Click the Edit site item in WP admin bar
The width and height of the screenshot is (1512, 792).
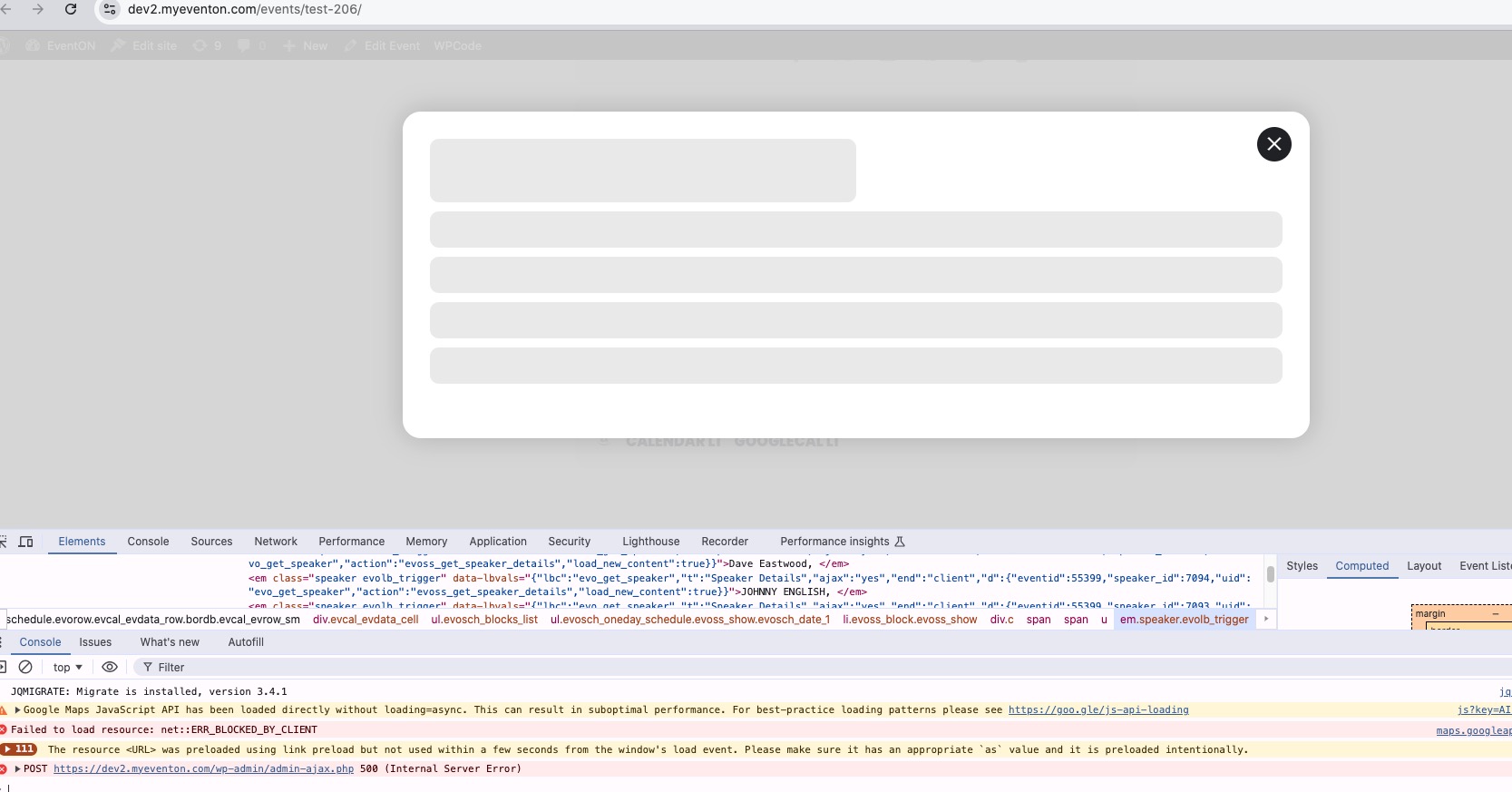pos(144,45)
